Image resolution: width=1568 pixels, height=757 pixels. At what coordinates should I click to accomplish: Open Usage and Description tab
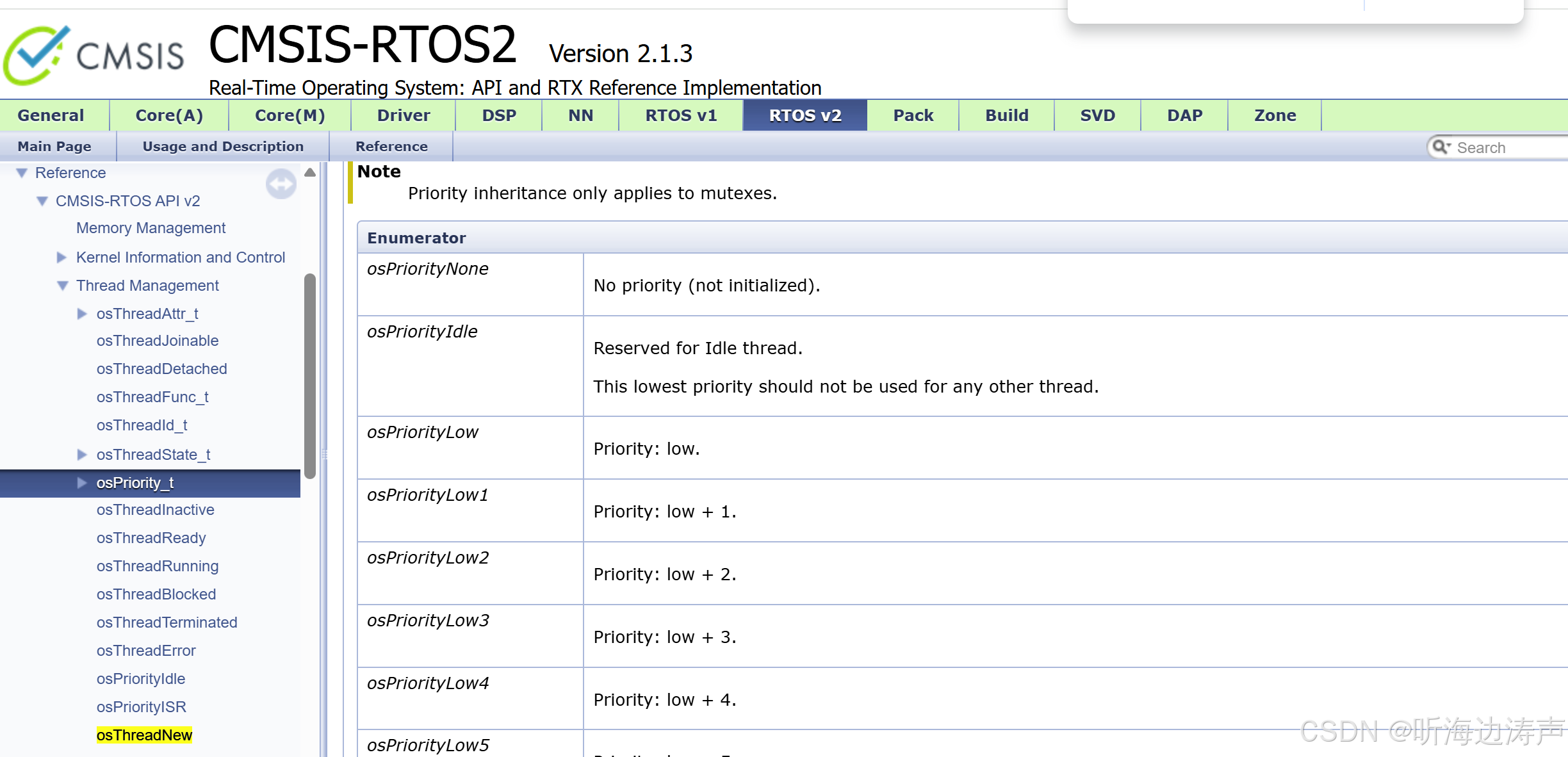[x=223, y=146]
